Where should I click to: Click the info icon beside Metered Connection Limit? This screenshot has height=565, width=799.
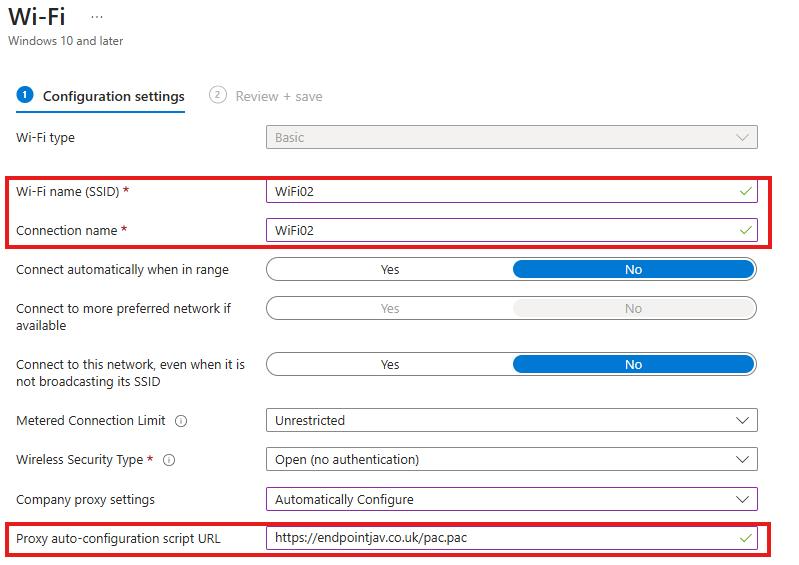click(181, 421)
